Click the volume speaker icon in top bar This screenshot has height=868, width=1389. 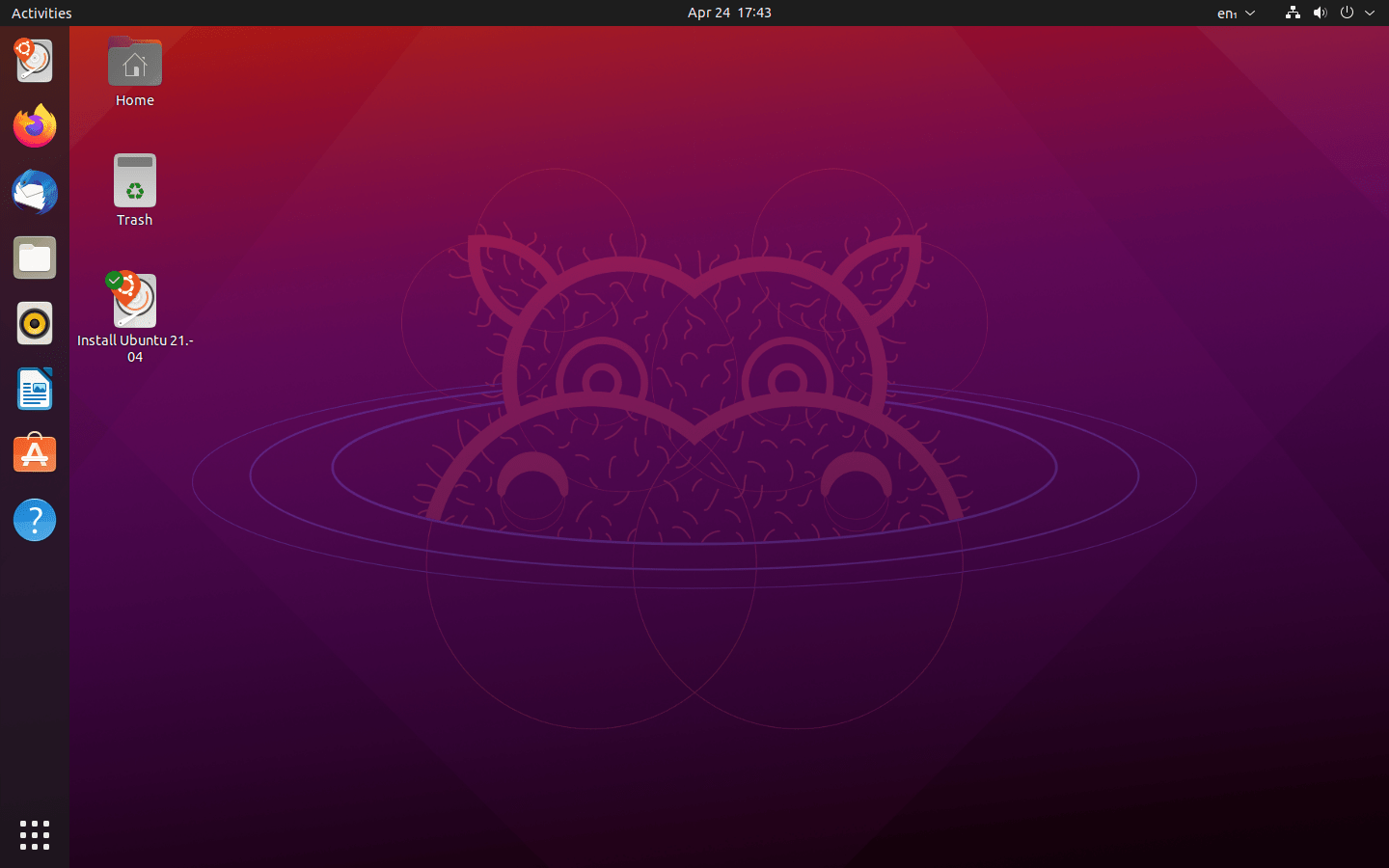[x=1320, y=13]
